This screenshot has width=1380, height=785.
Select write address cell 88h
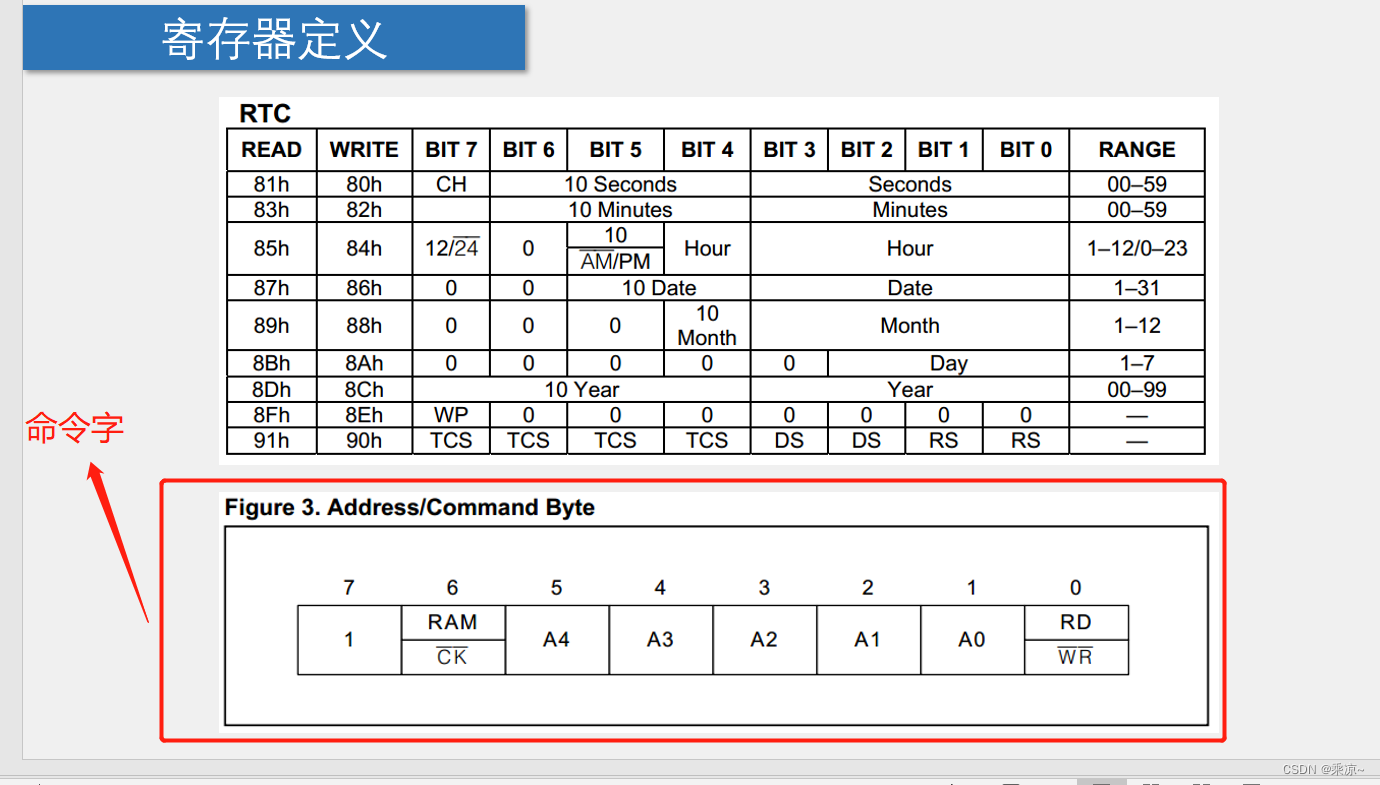pyautogui.click(x=364, y=326)
